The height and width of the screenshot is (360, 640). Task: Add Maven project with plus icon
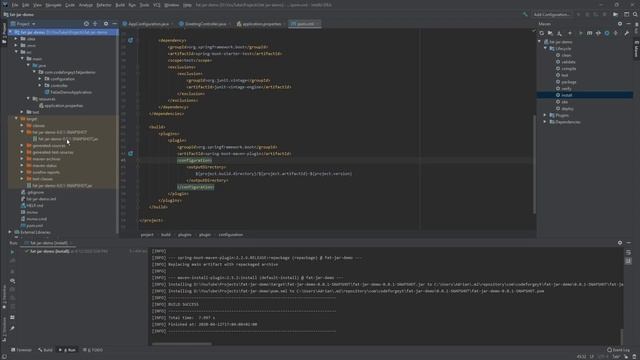pos(570,33)
